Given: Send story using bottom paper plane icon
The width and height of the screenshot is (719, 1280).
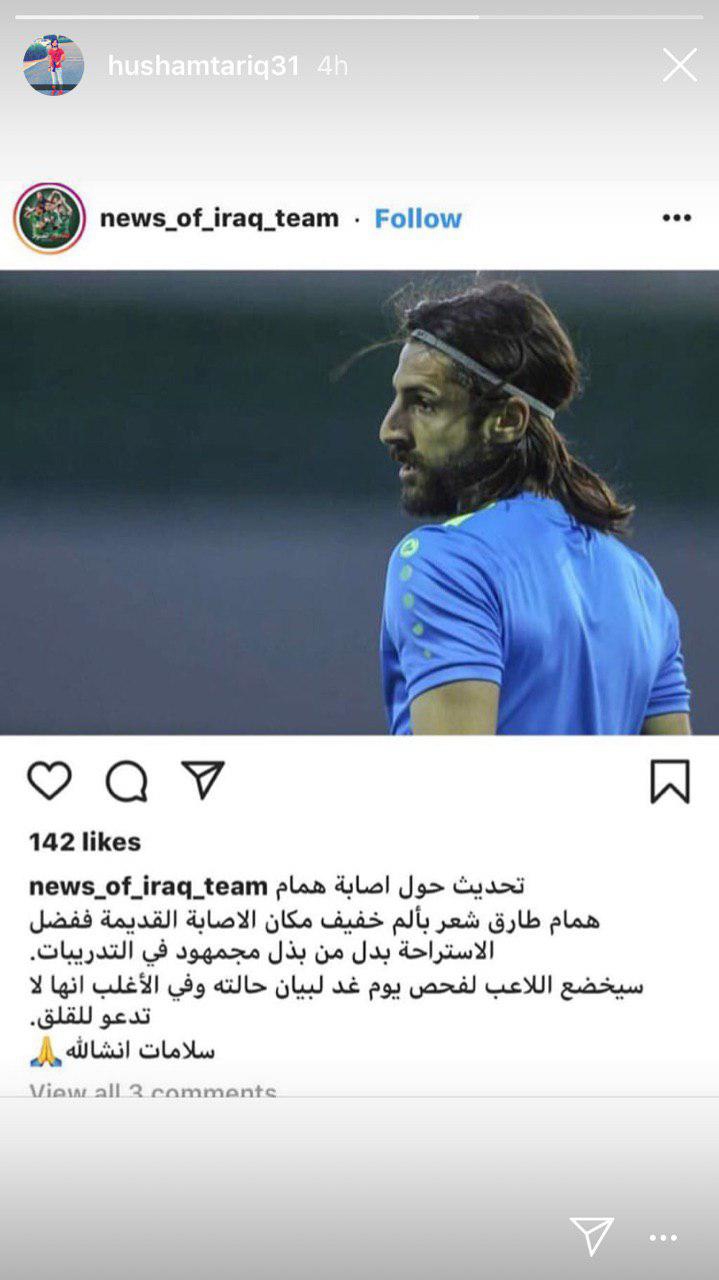Looking at the screenshot, I should 591,1236.
